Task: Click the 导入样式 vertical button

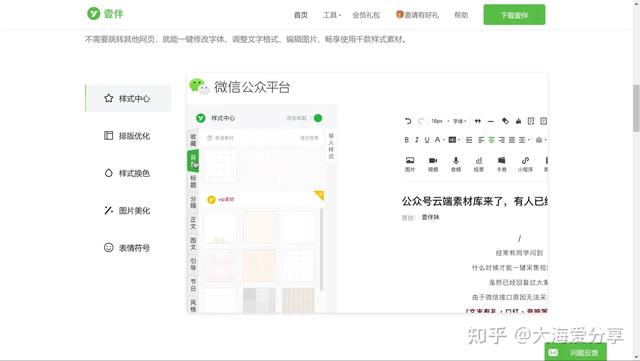Action: (x=331, y=146)
